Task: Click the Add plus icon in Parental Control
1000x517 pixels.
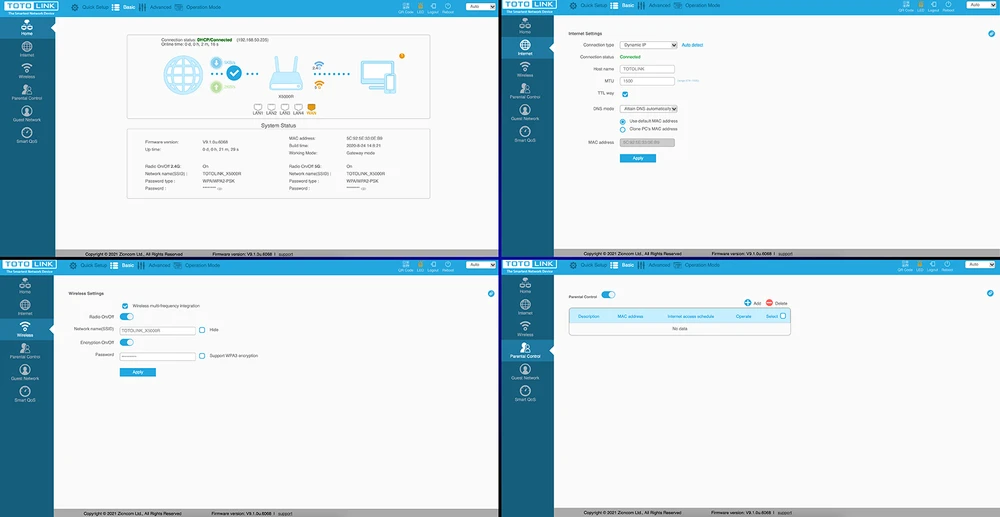Action: coord(747,302)
